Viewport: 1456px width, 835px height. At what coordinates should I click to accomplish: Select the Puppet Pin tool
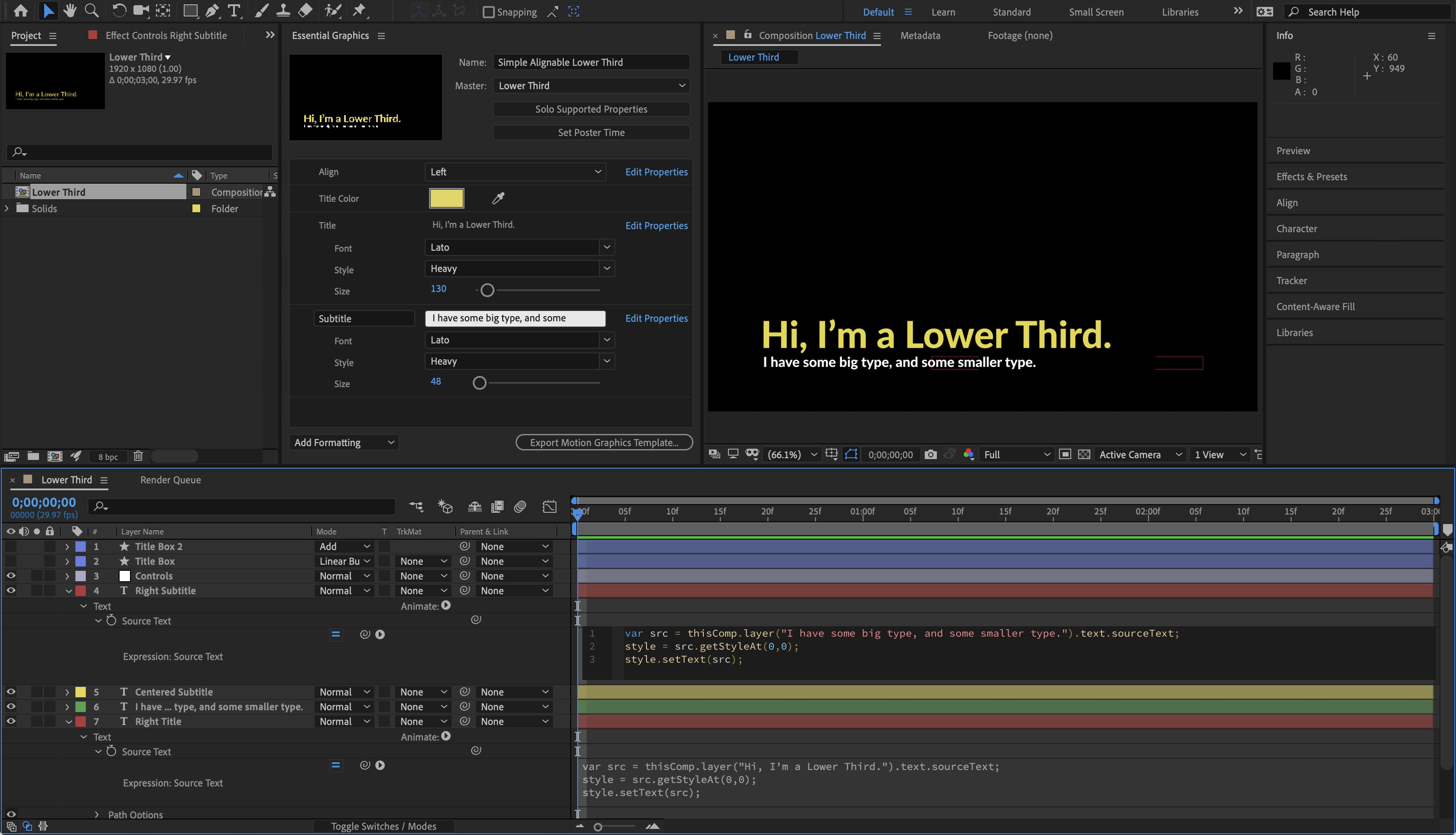[x=359, y=10]
